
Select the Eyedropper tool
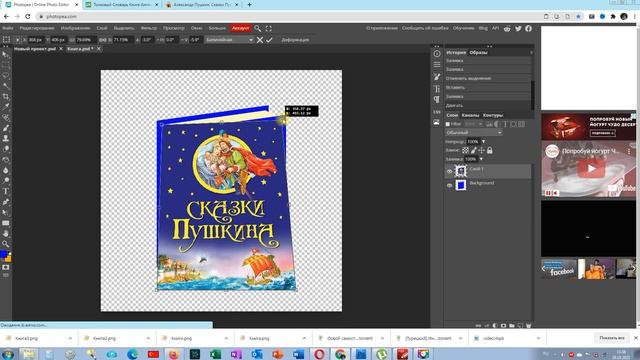pyautogui.click(x=5, y=107)
